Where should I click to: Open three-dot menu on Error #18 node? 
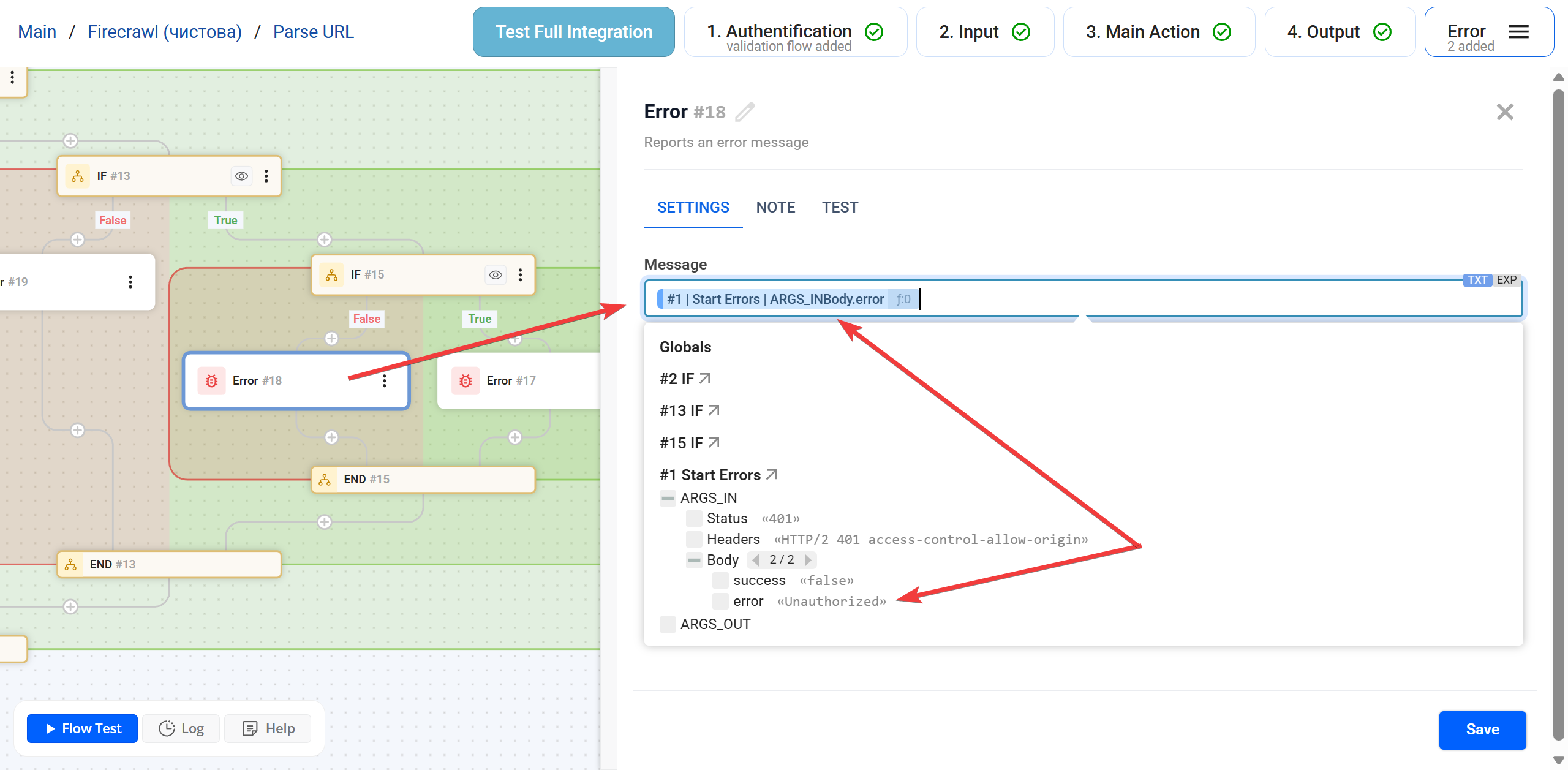[x=385, y=380]
